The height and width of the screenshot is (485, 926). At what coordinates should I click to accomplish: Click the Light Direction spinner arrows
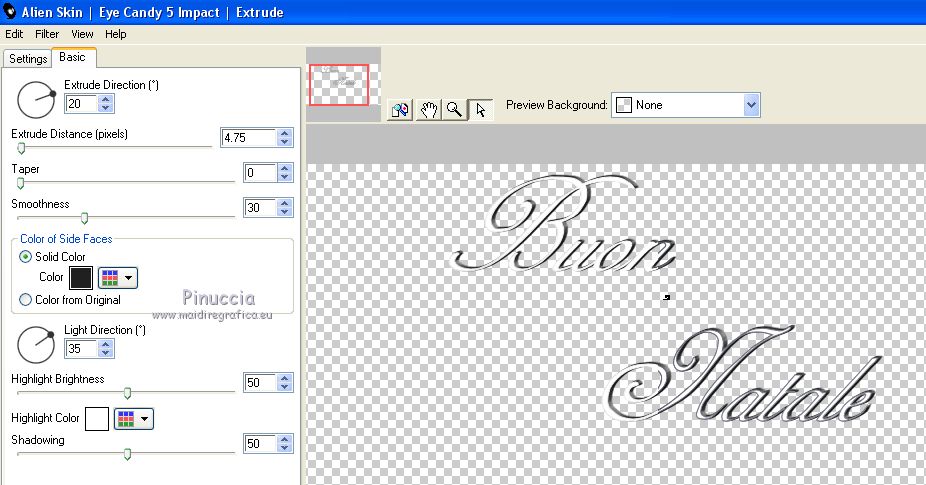[106, 348]
